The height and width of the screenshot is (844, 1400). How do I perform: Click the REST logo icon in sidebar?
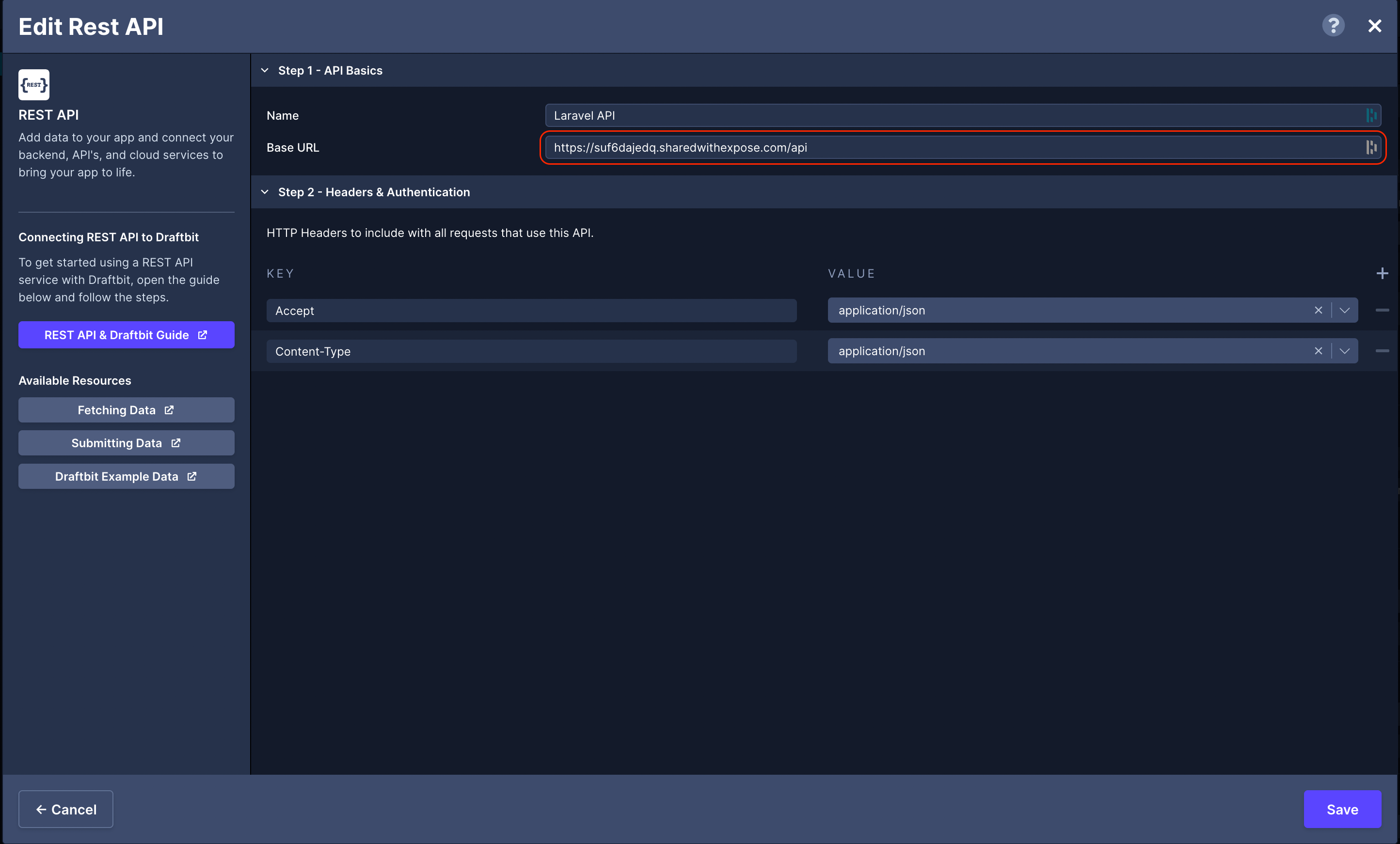[33, 85]
